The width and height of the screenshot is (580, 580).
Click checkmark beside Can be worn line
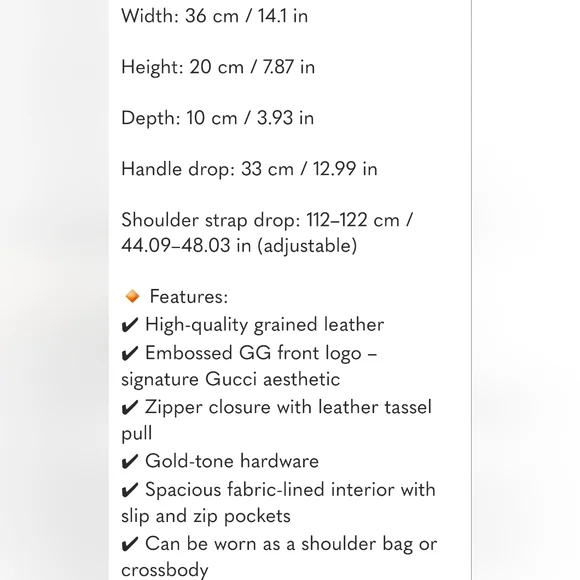coord(130,544)
